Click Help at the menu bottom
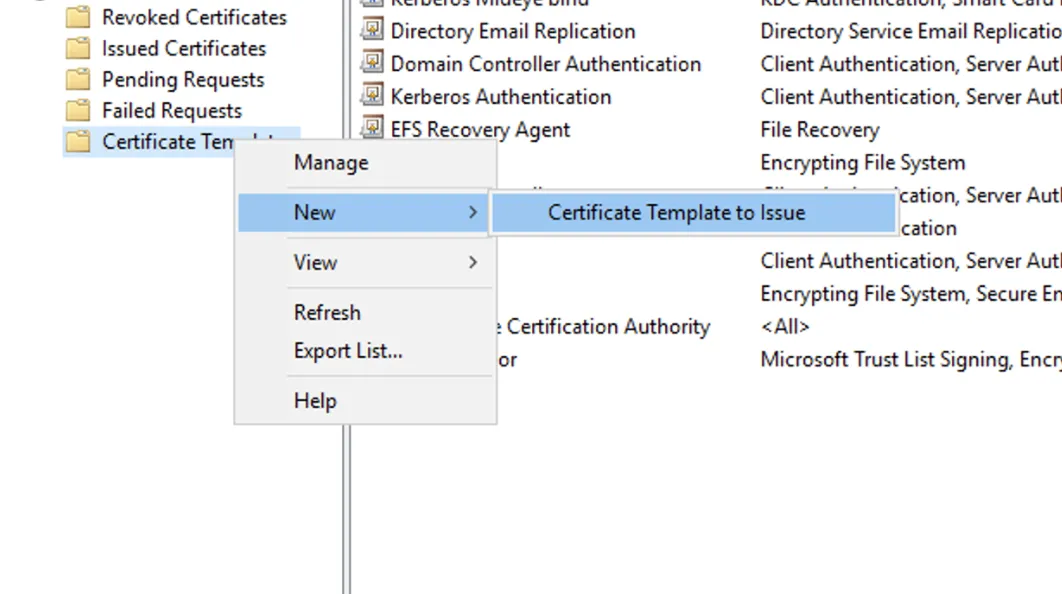Viewport: 1062px width, 594px height. coord(315,400)
